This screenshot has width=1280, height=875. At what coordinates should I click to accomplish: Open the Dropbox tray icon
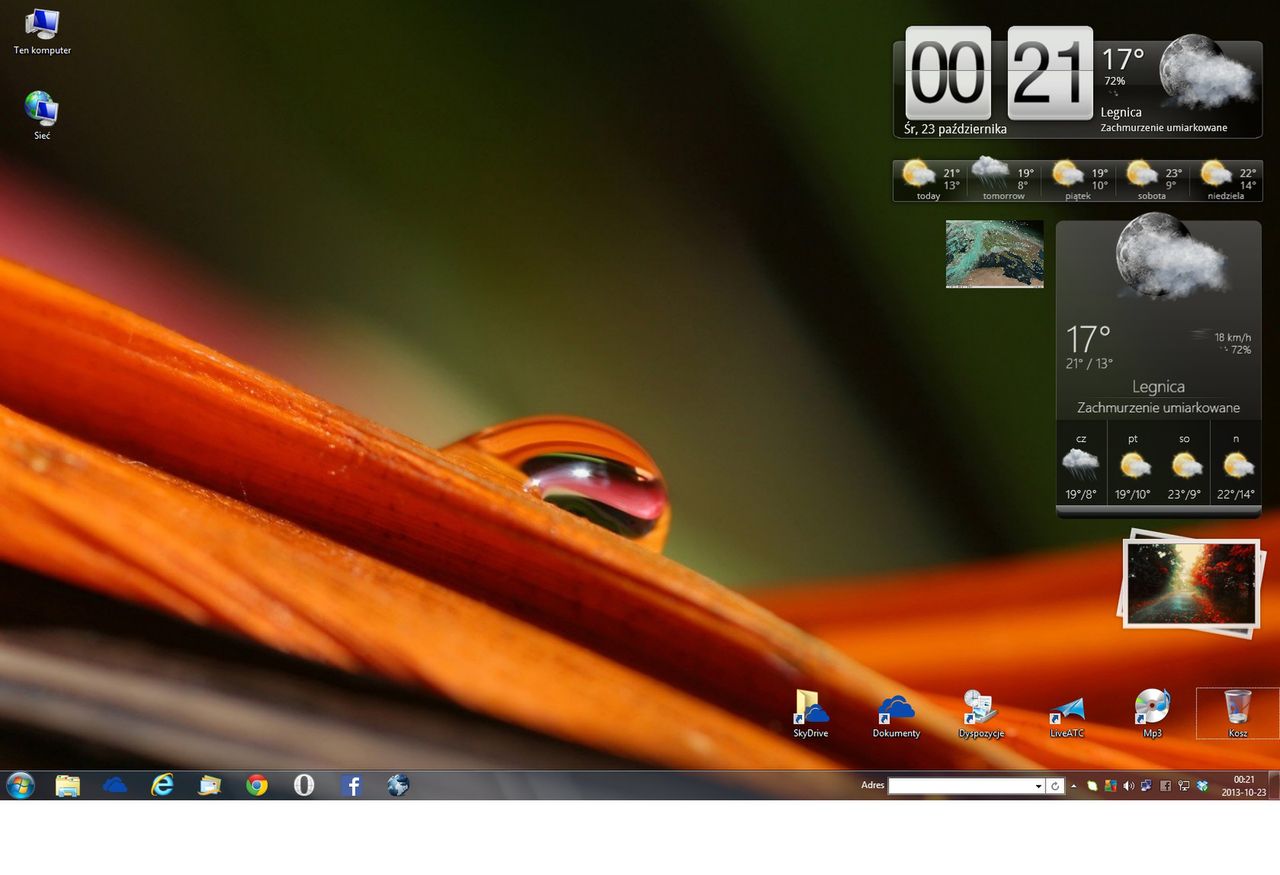tap(1202, 786)
